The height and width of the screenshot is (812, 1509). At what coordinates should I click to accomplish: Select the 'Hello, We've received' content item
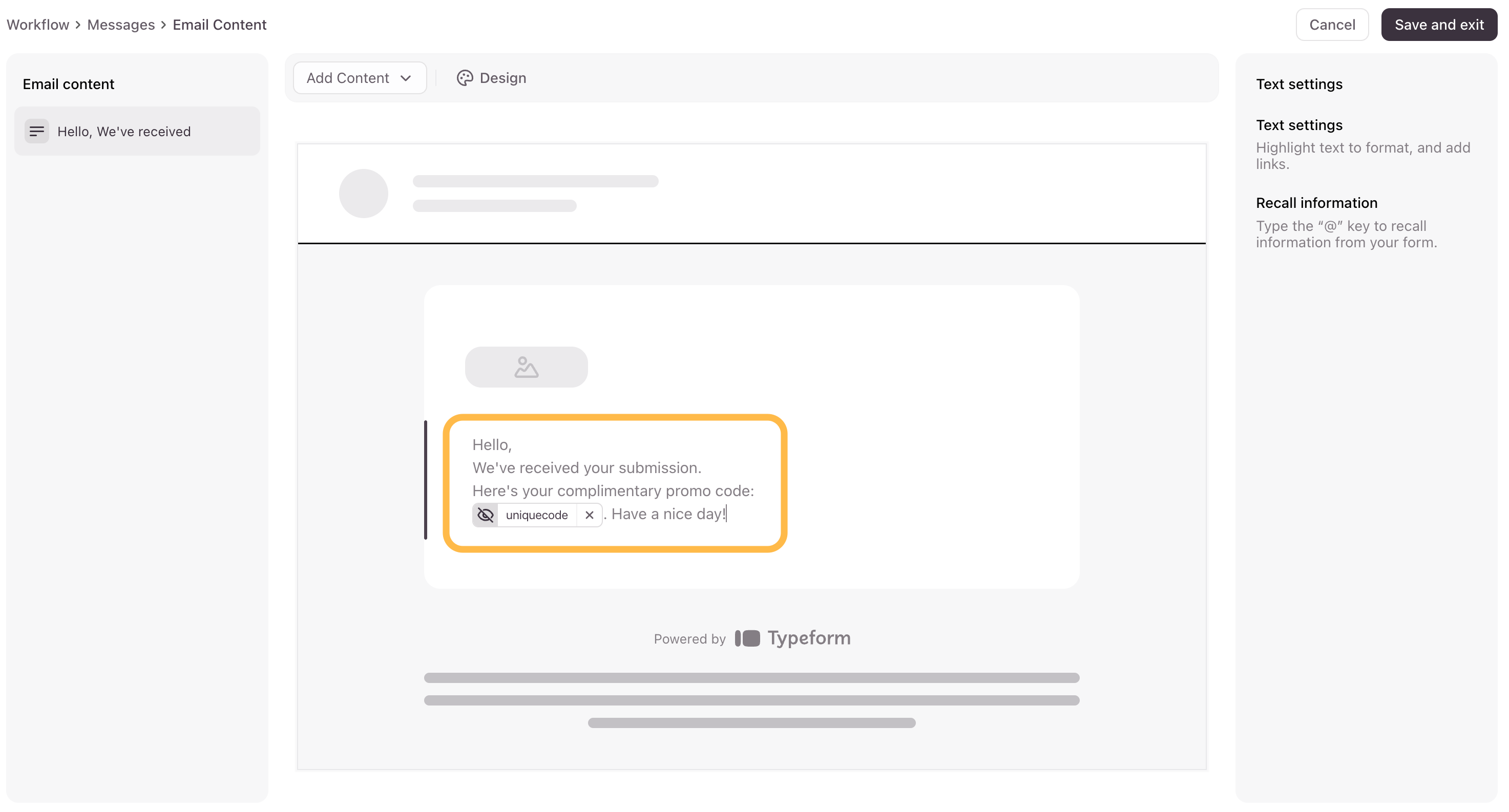[x=137, y=131]
